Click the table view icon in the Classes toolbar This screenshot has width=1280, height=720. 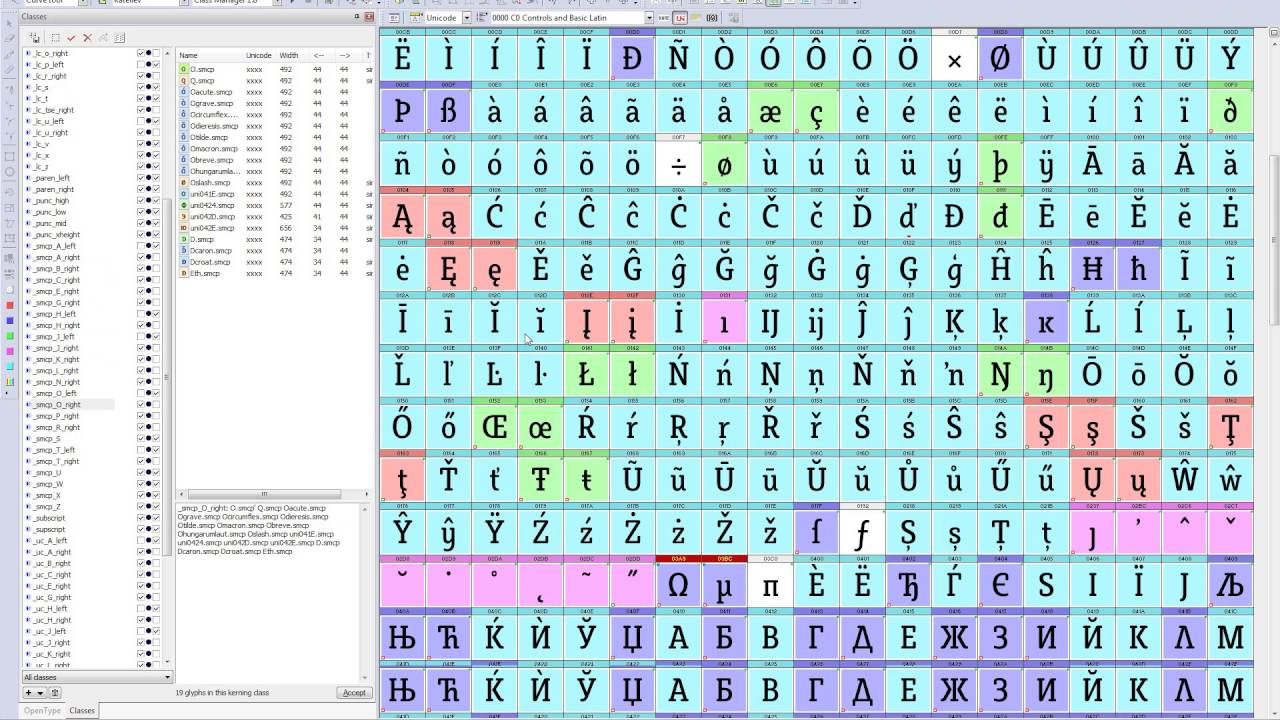click(x=119, y=38)
